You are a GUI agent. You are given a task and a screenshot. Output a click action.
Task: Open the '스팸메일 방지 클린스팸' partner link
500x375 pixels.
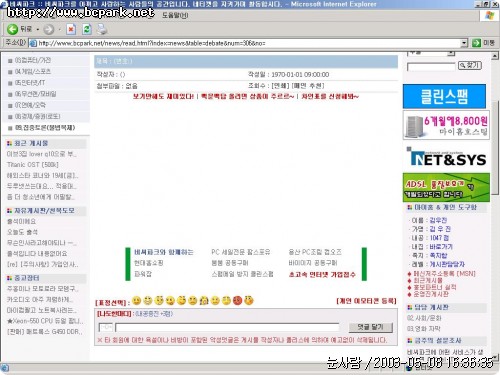242,274
